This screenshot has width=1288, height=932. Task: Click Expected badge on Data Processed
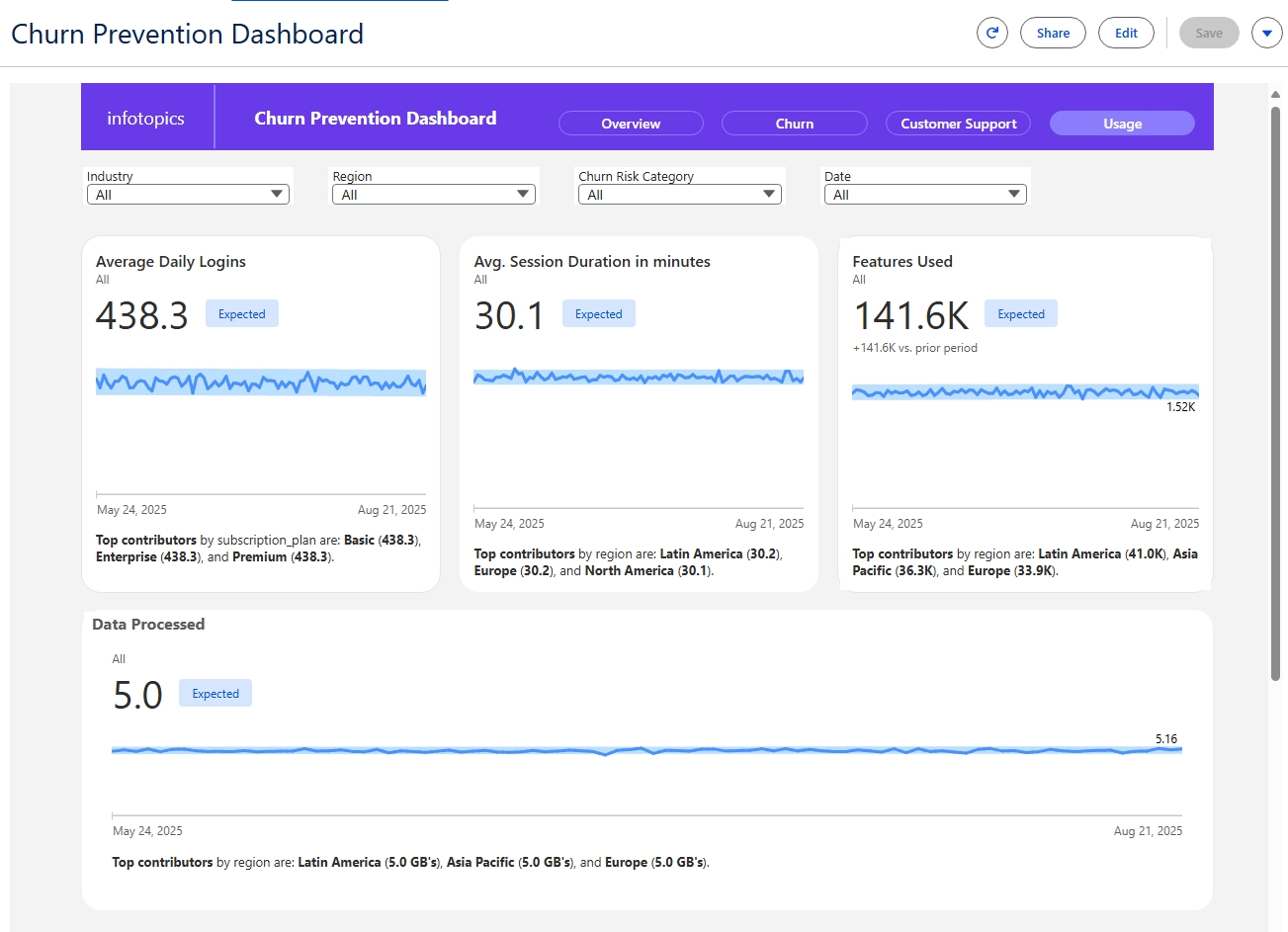[215, 694]
